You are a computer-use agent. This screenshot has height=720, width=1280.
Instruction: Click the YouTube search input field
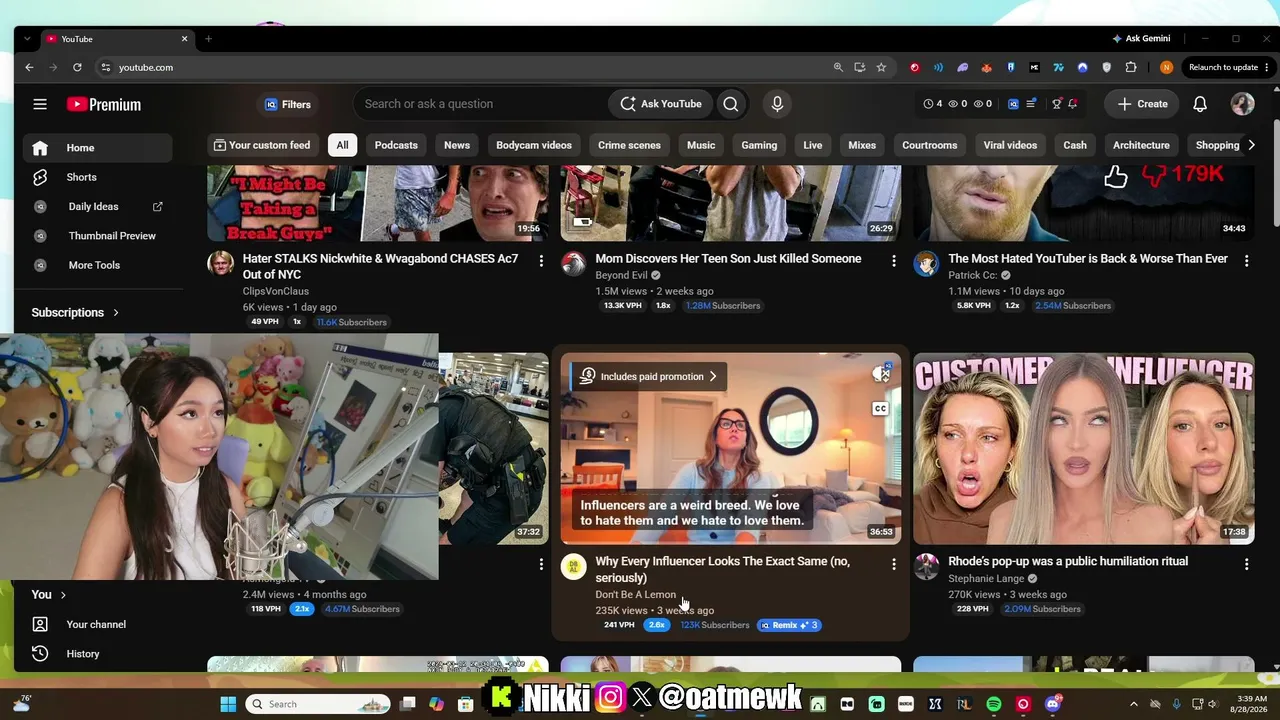[480, 104]
